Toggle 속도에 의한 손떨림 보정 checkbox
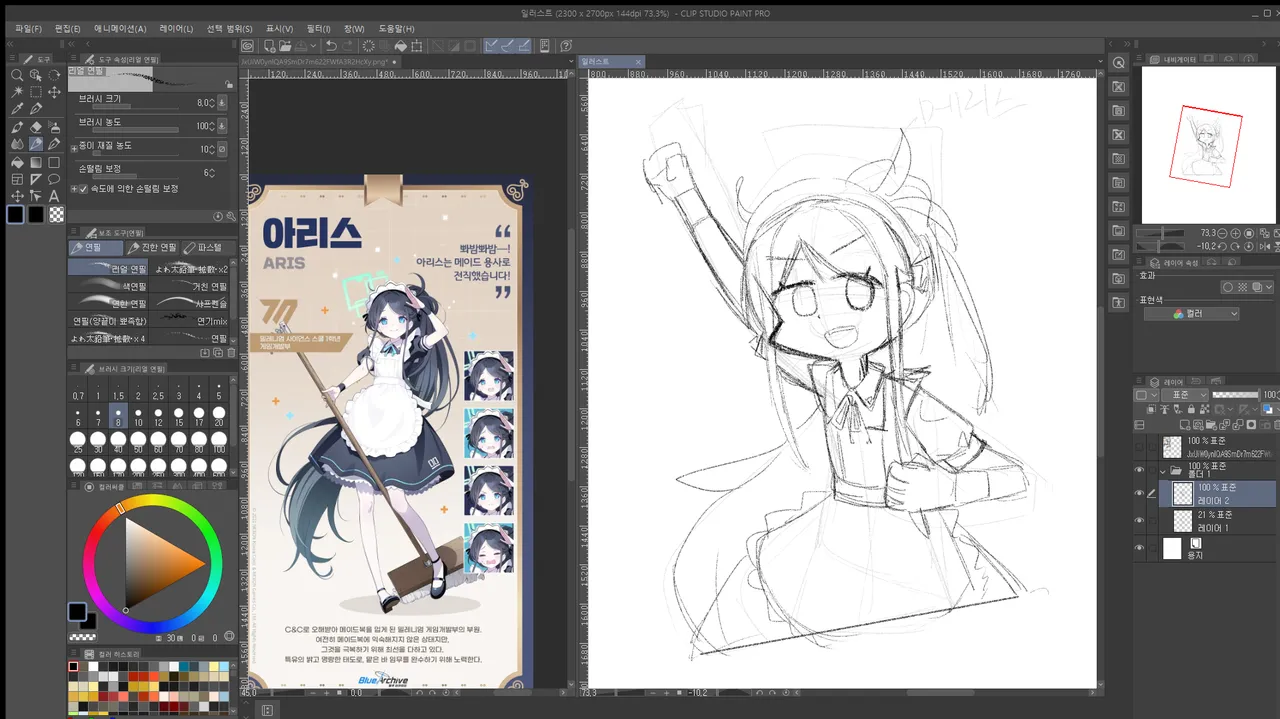Image resolution: width=1280 pixels, height=719 pixels. (x=83, y=189)
